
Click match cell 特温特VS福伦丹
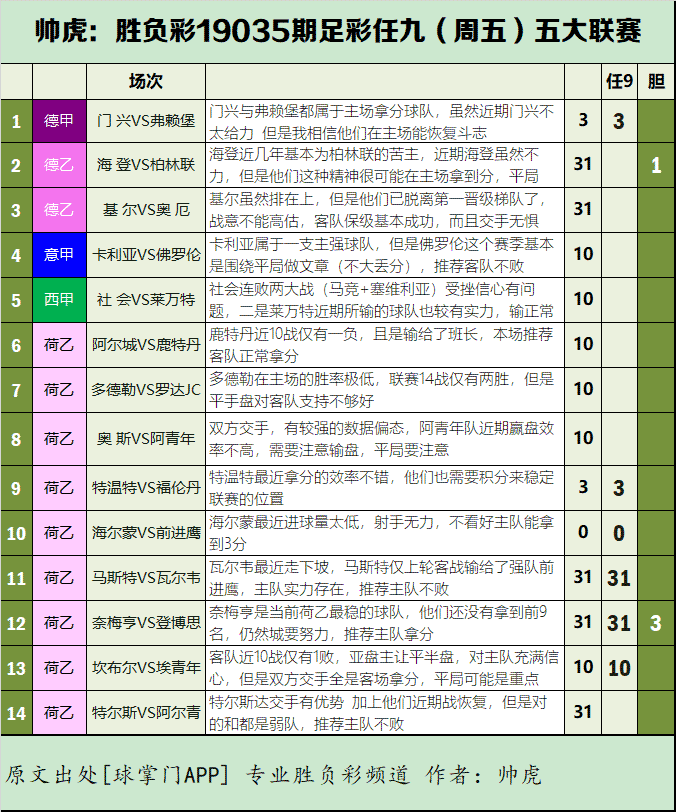(x=146, y=488)
